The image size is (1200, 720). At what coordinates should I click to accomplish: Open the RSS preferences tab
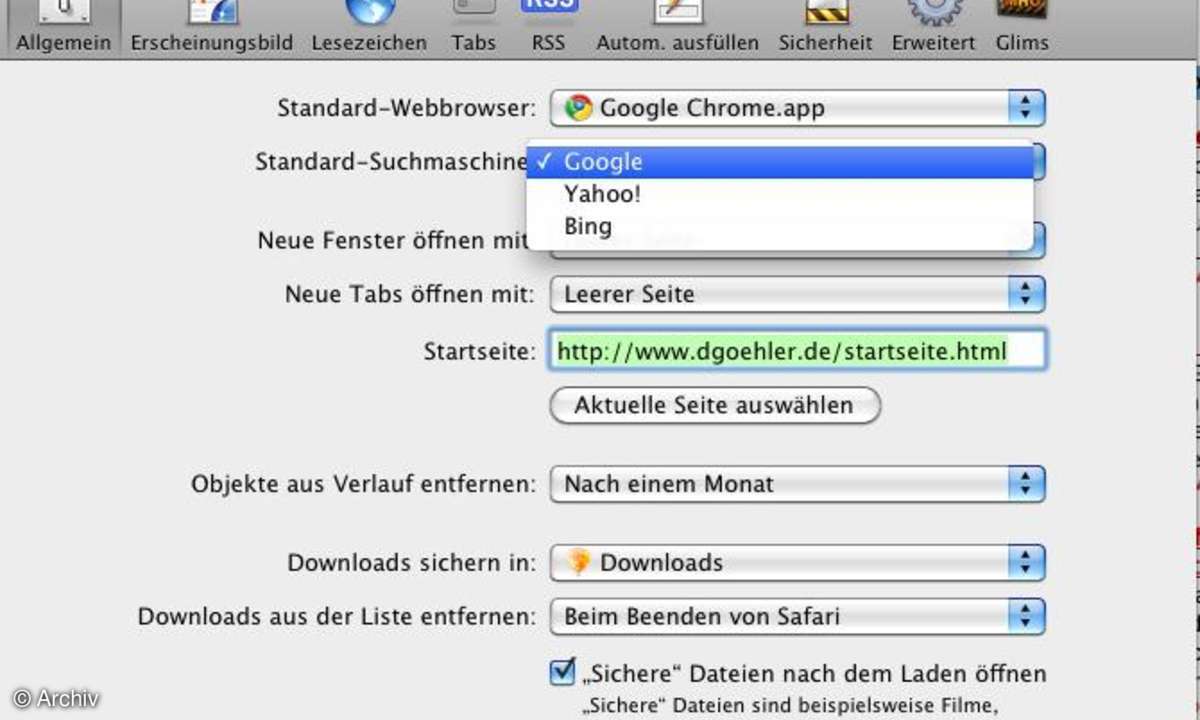click(548, 28)
